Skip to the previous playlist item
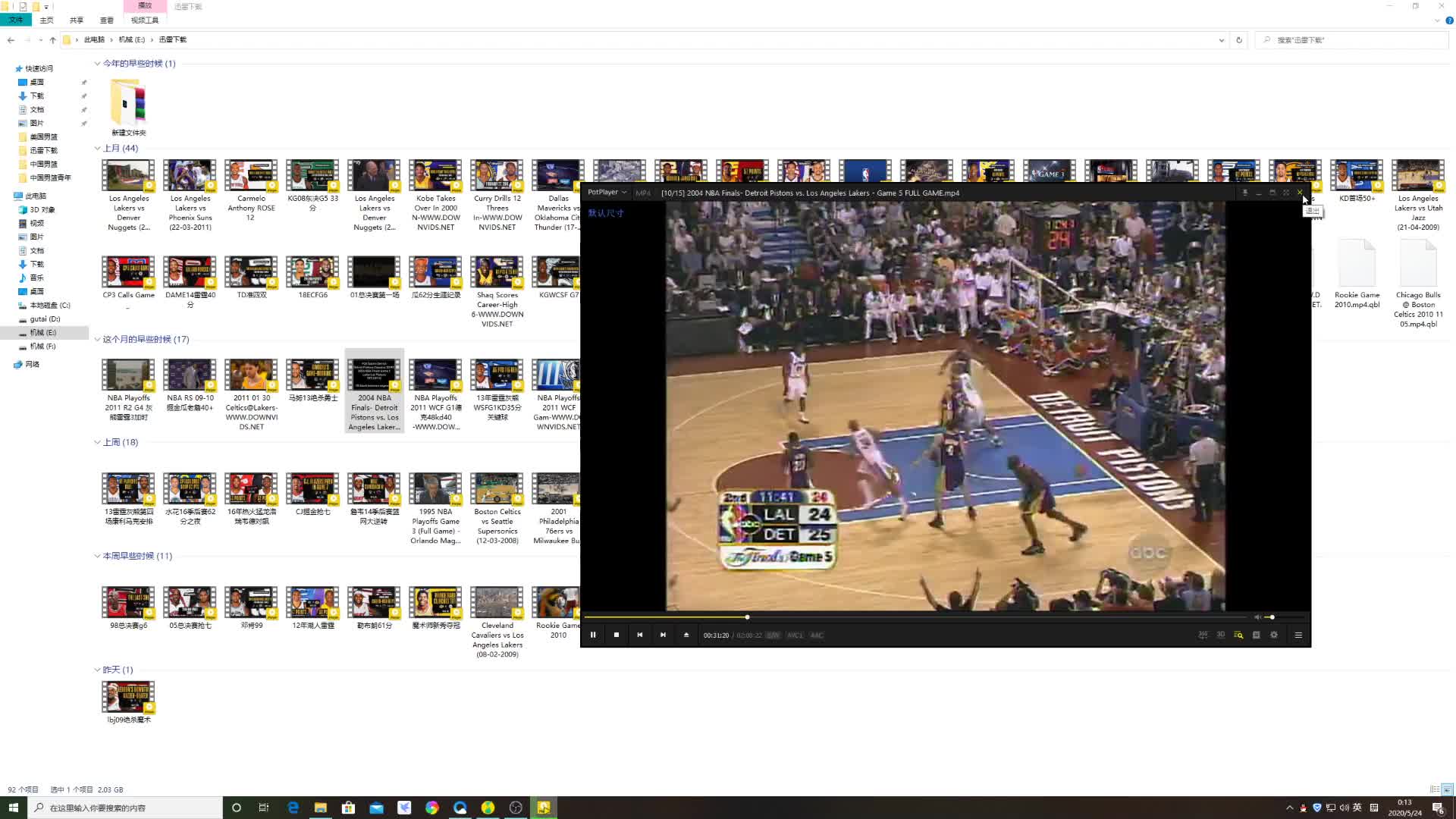Viewport: 1456px width, 819px height. [640, 635]
